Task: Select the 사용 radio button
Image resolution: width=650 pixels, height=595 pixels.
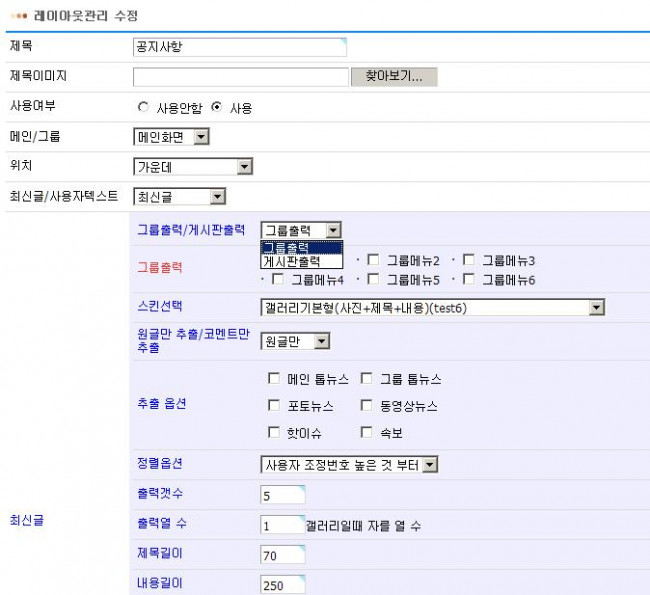Action: tap(216, 107)
